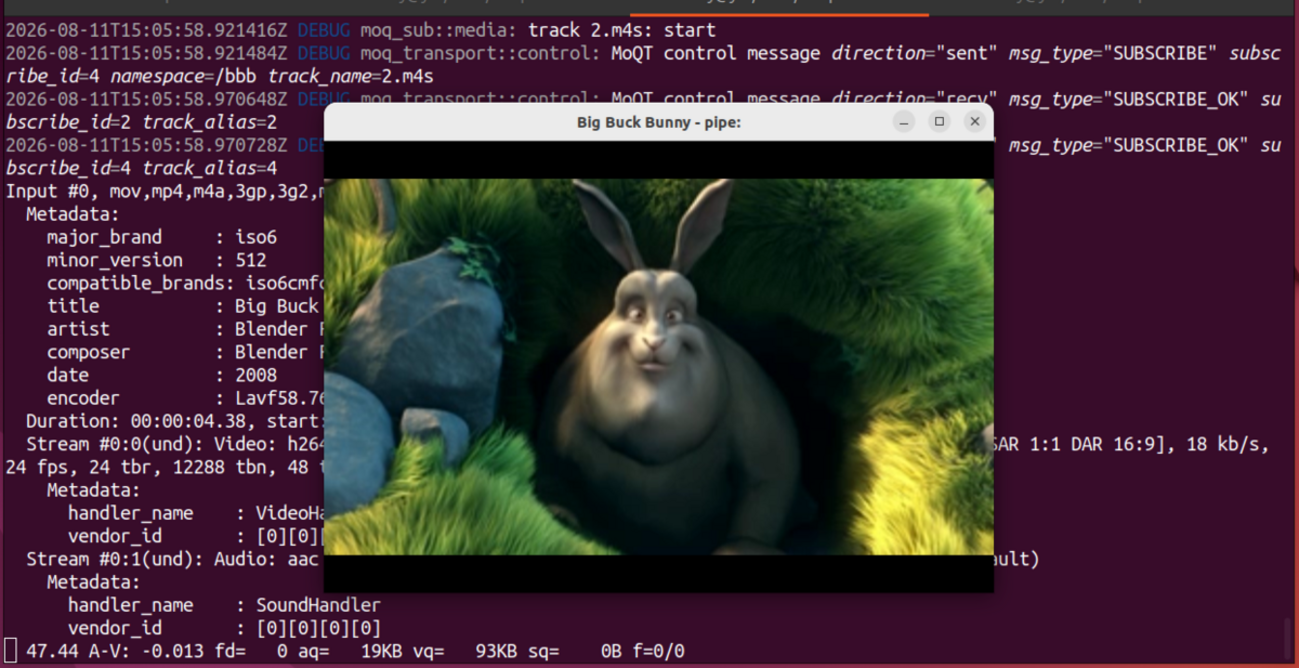
Task: Click 'track_alias=4' in the terminal
Action: (x=209, y=168)
